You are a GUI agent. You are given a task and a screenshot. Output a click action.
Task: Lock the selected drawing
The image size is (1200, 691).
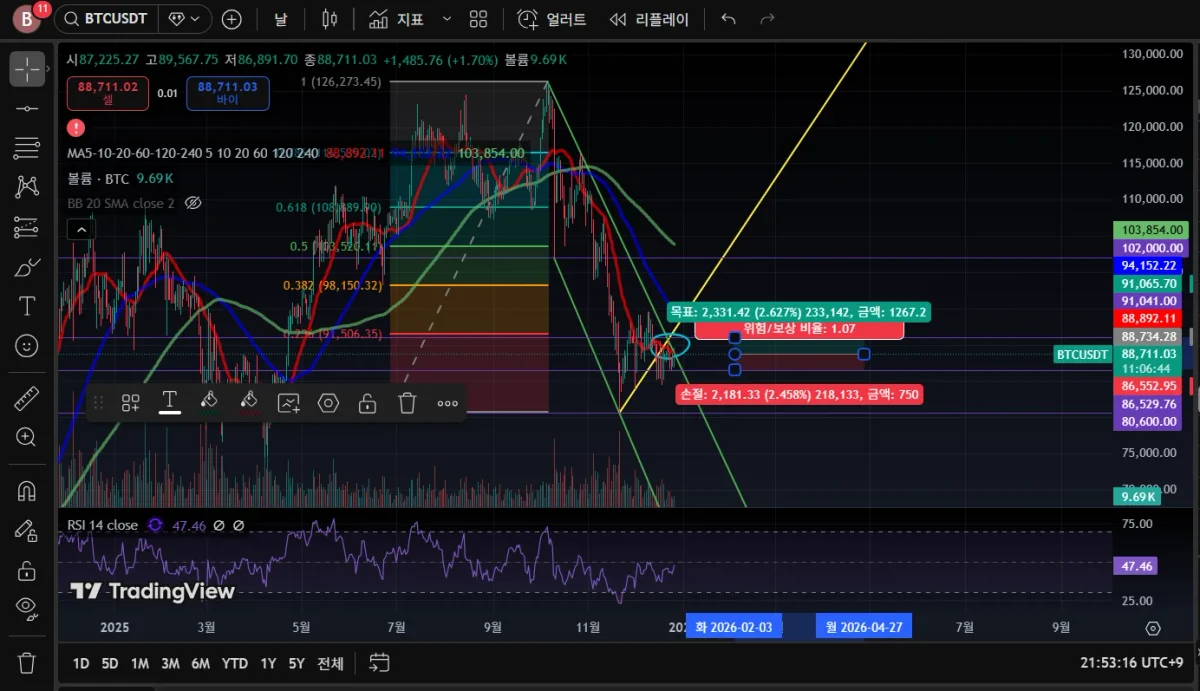(x=367, y=403)
